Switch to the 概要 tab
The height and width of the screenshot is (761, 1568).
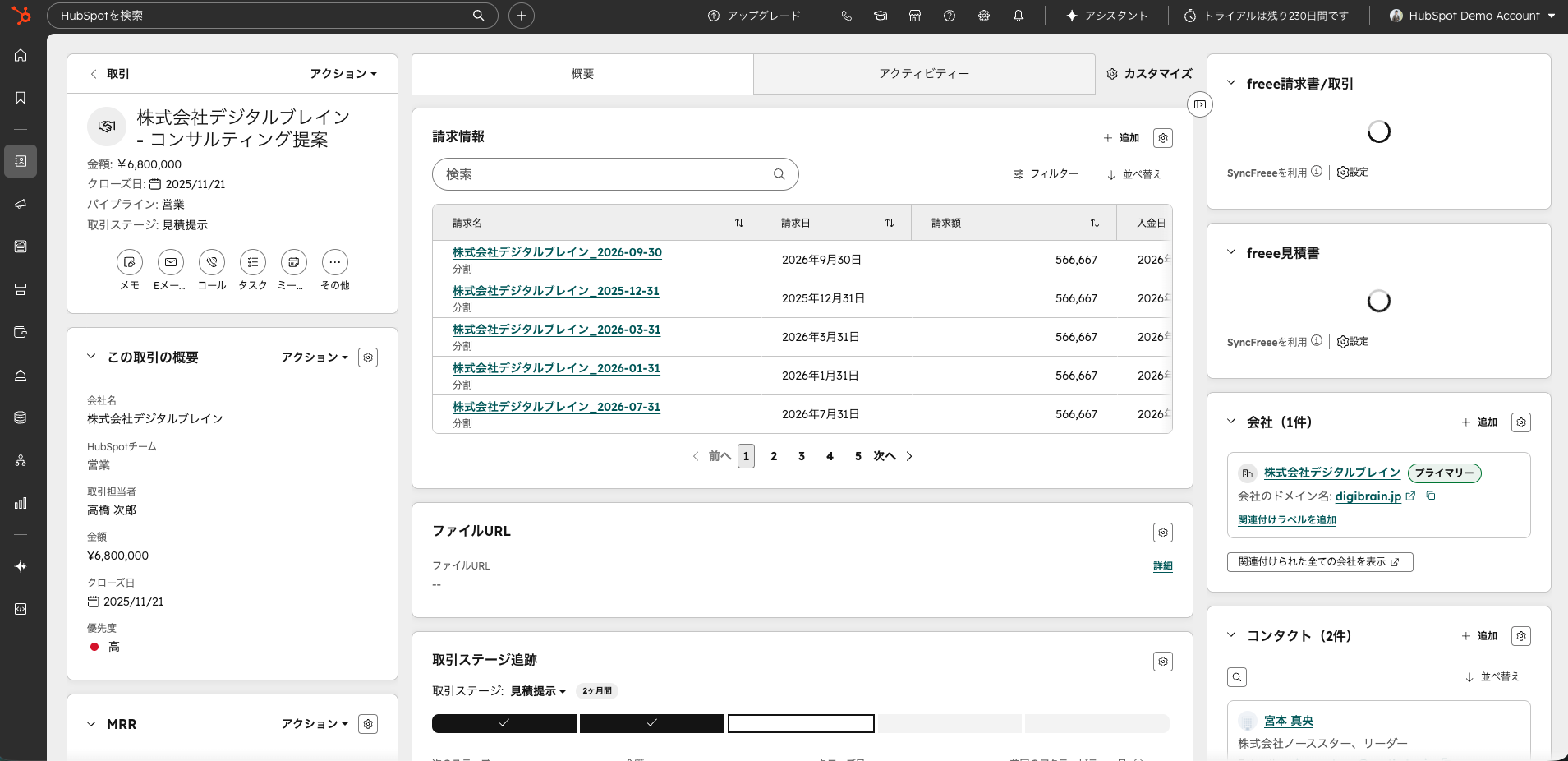click(x=582, y=74)
